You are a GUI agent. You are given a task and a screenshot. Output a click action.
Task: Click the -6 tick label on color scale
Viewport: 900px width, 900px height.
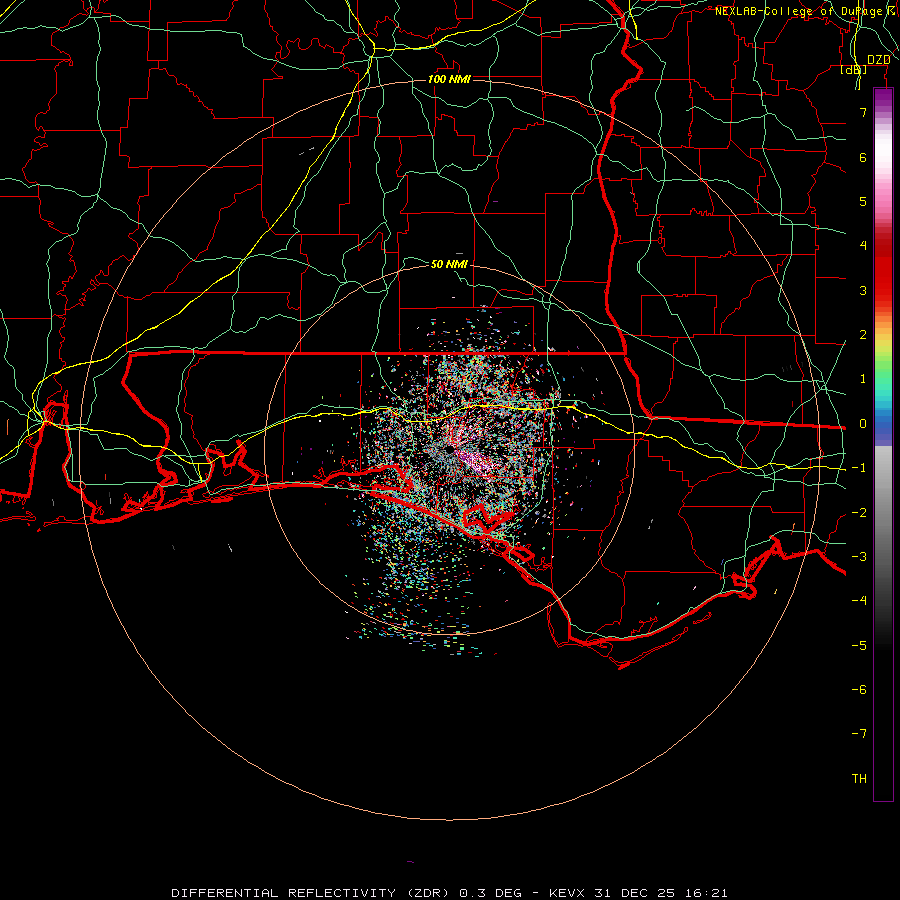859,690
